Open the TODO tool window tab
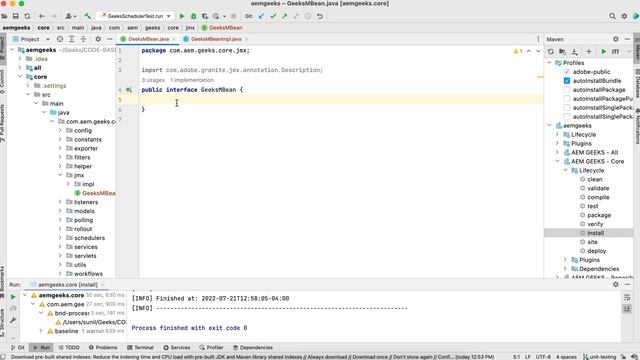 point(69,347)
